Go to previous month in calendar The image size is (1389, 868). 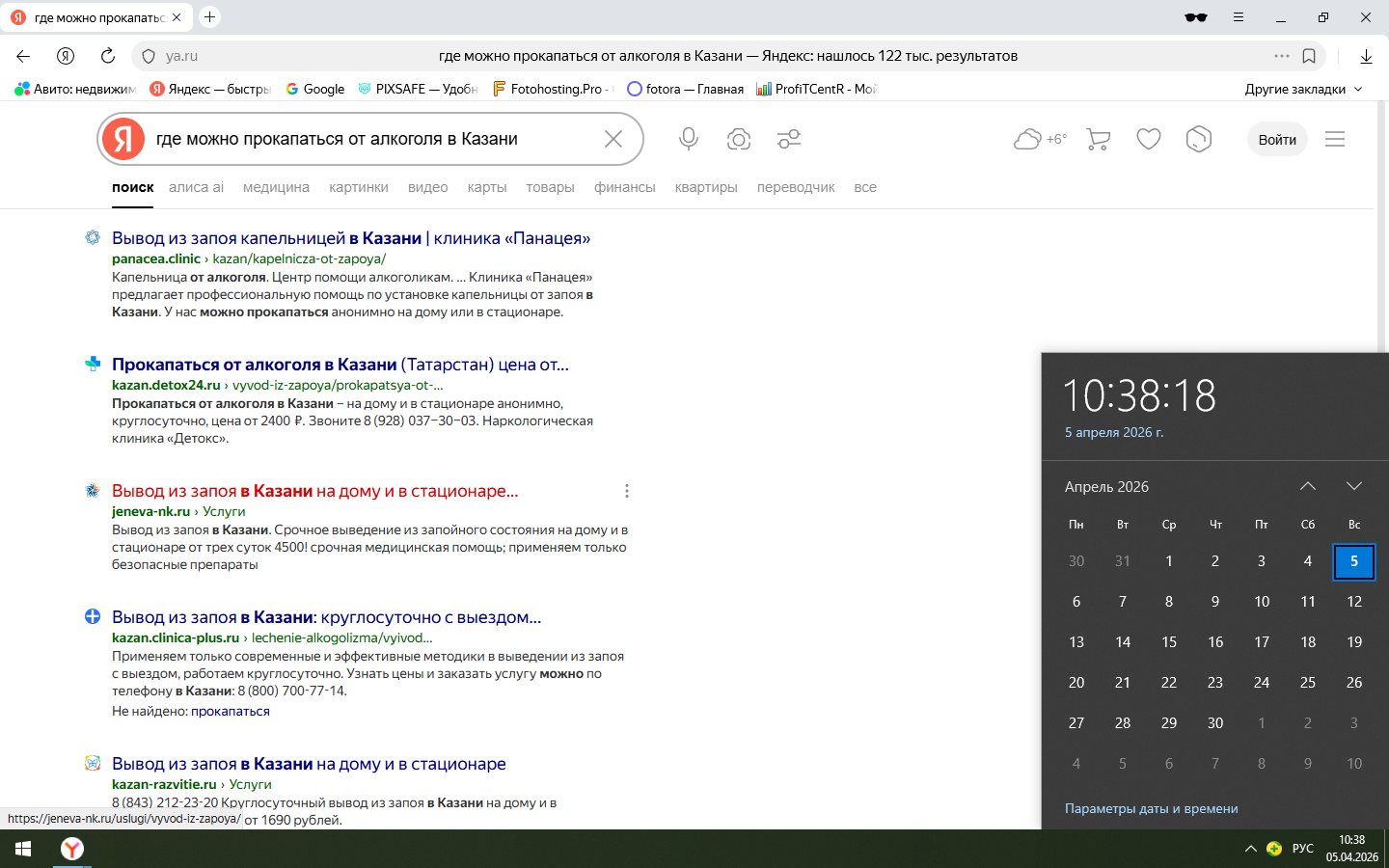pos(1308,486)
